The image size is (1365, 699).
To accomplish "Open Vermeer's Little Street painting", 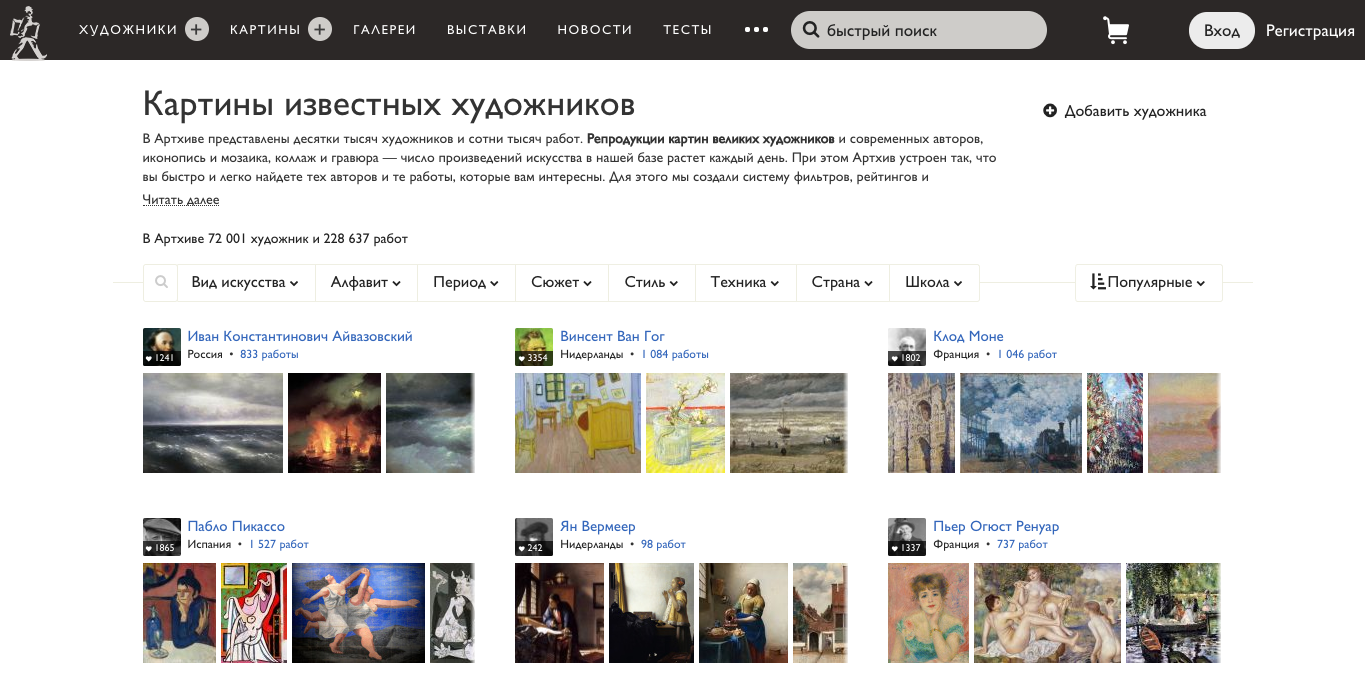I will (820, 613).
